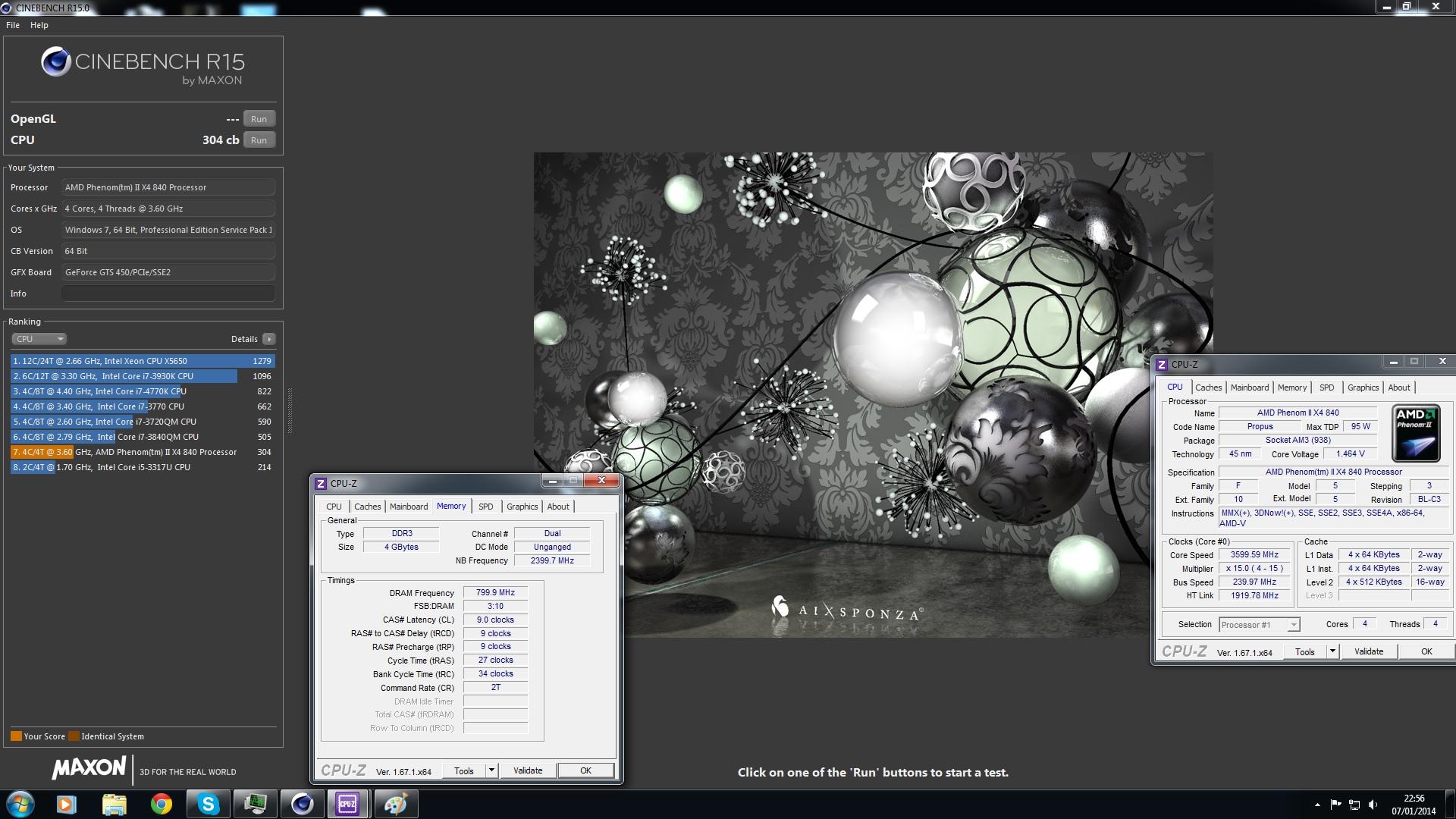The height and width of the screenshot is (819, 1456).
Task: Open Action Center flag tray icon
Action: pyautogui.click(x=1336, y=805)
